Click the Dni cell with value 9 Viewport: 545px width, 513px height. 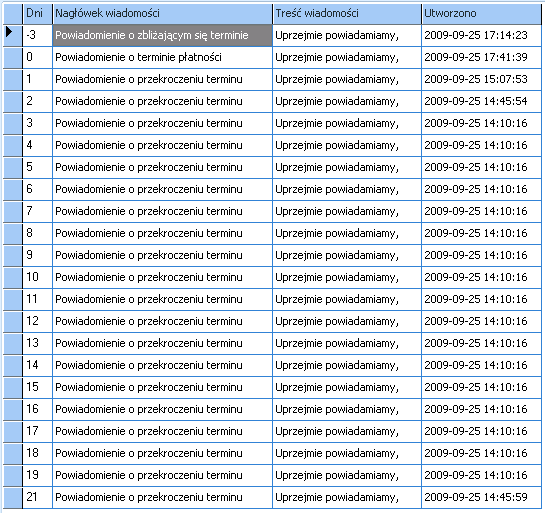(x=38, y=255)
